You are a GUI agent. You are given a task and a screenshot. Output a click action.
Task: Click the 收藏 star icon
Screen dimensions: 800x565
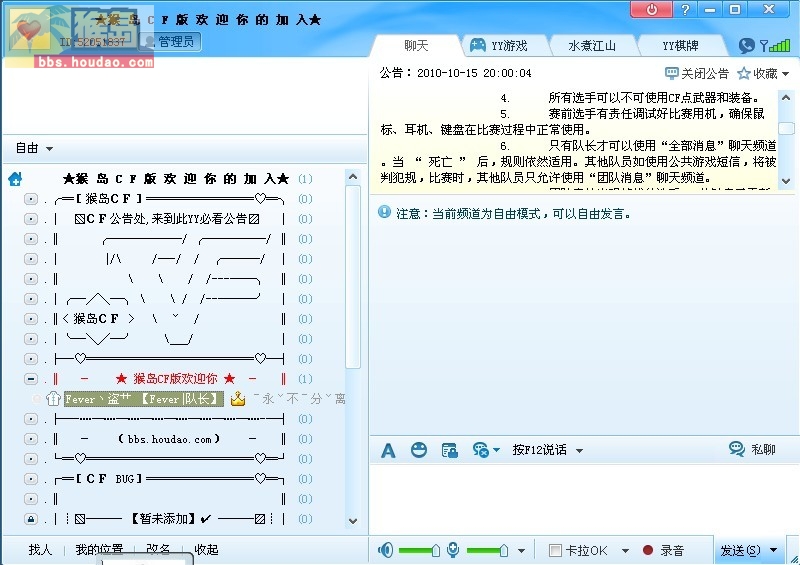[x=743, y=73]
